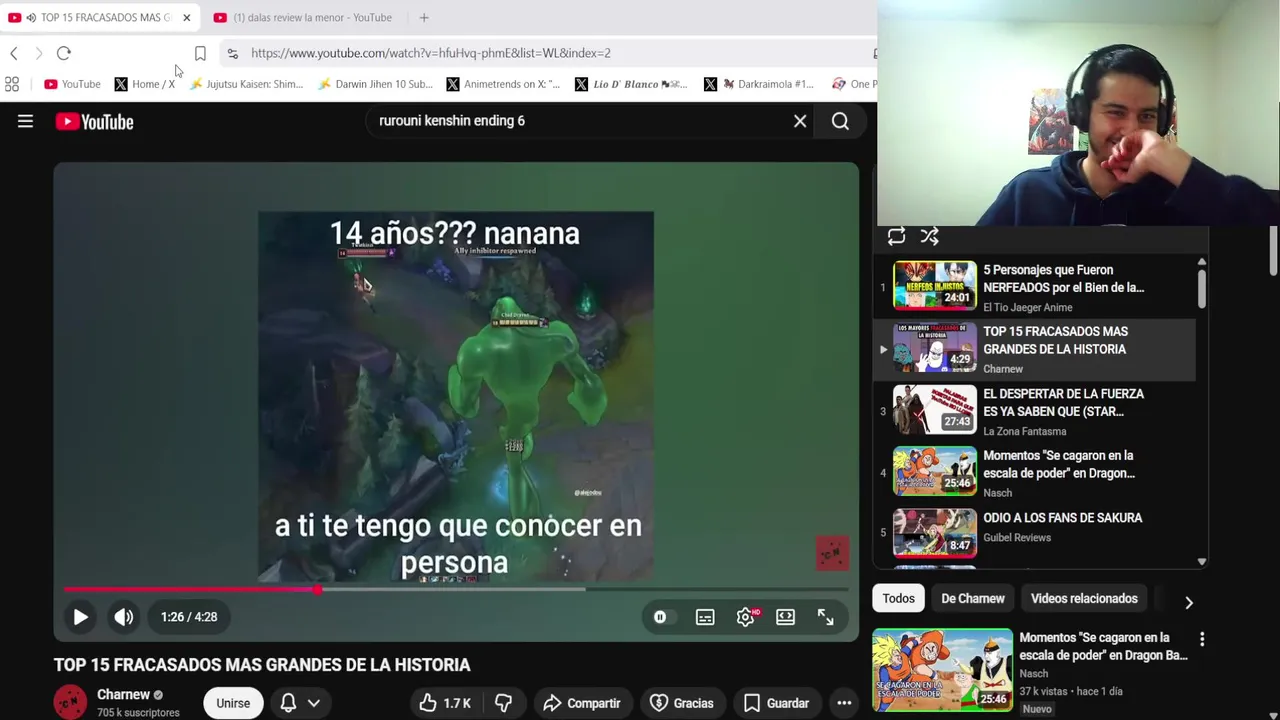Toggle playlist shuffle icon
Viewport: 1280px width, 720px height.
tap(930, 236)
